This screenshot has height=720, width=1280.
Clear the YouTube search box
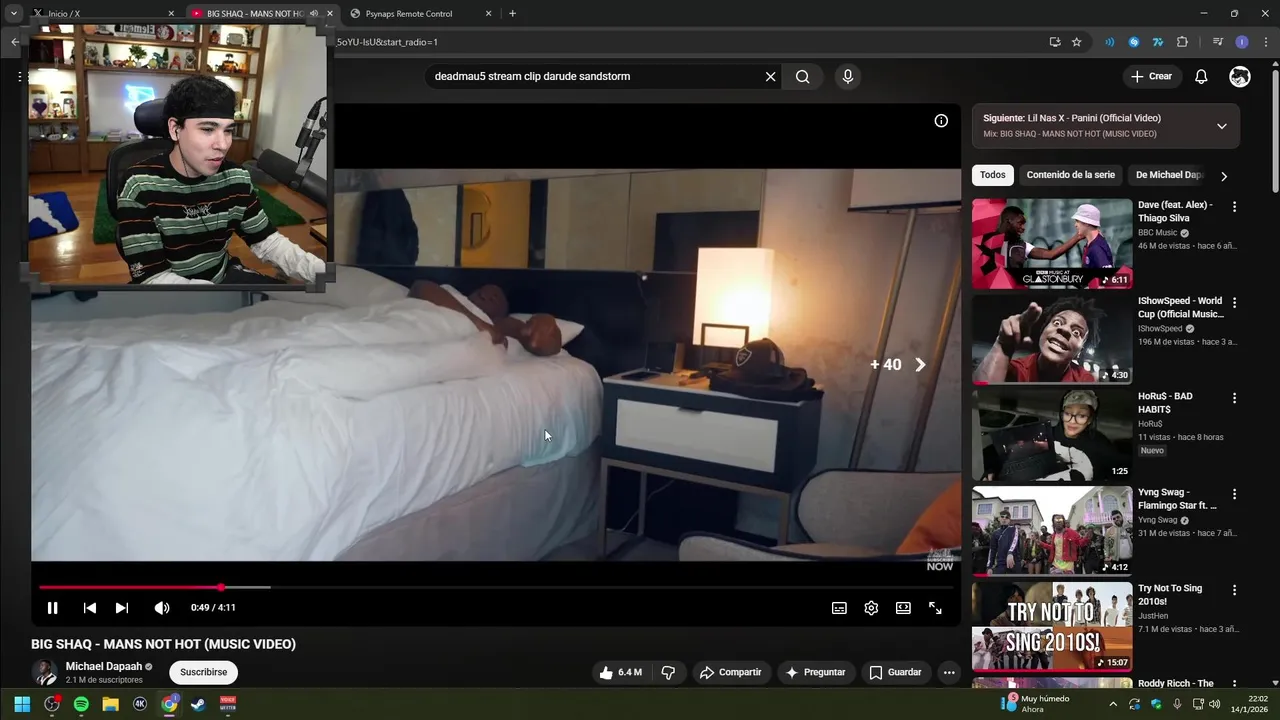point(770,76)
